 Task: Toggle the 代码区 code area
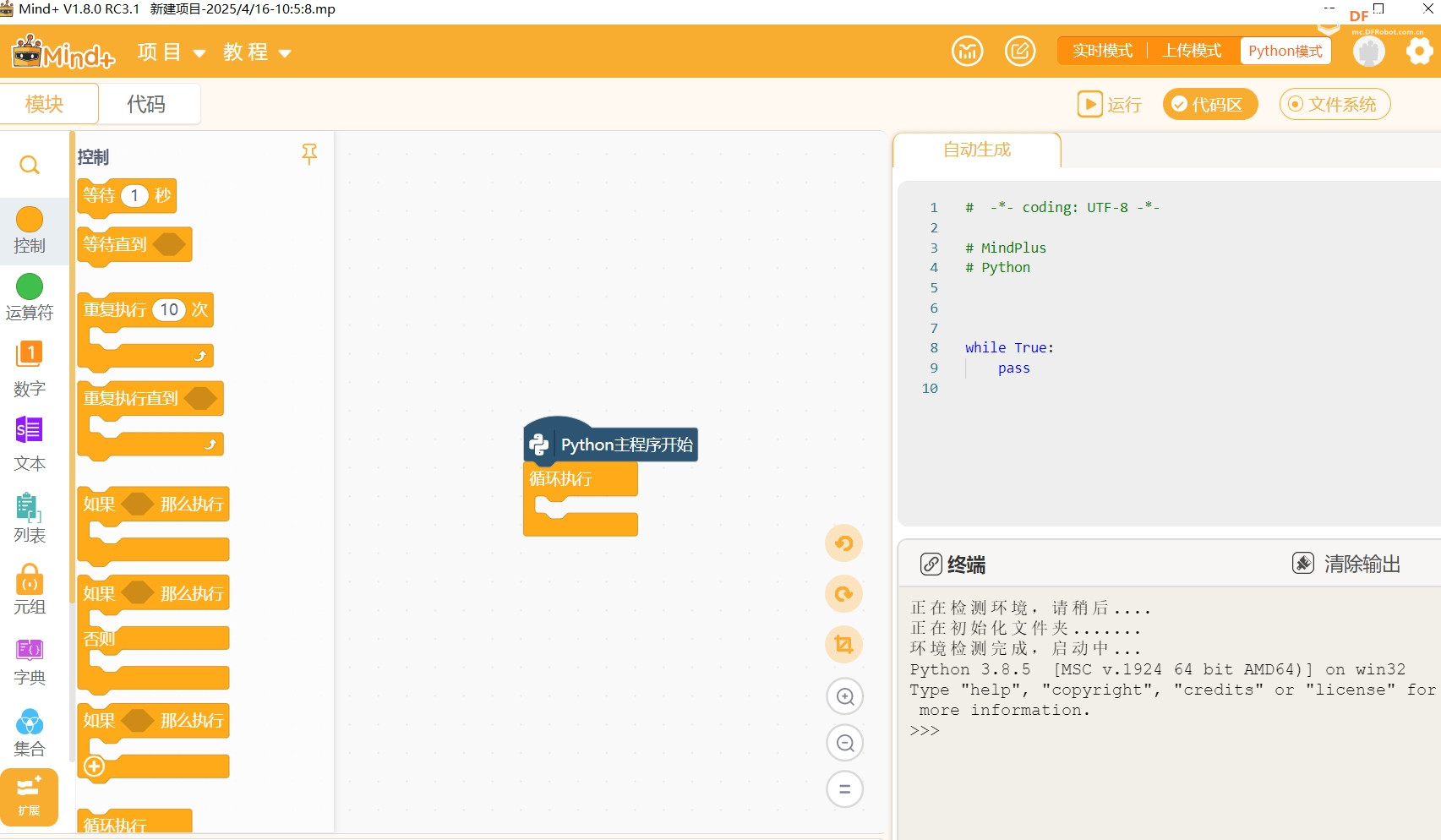[1210, 104]
